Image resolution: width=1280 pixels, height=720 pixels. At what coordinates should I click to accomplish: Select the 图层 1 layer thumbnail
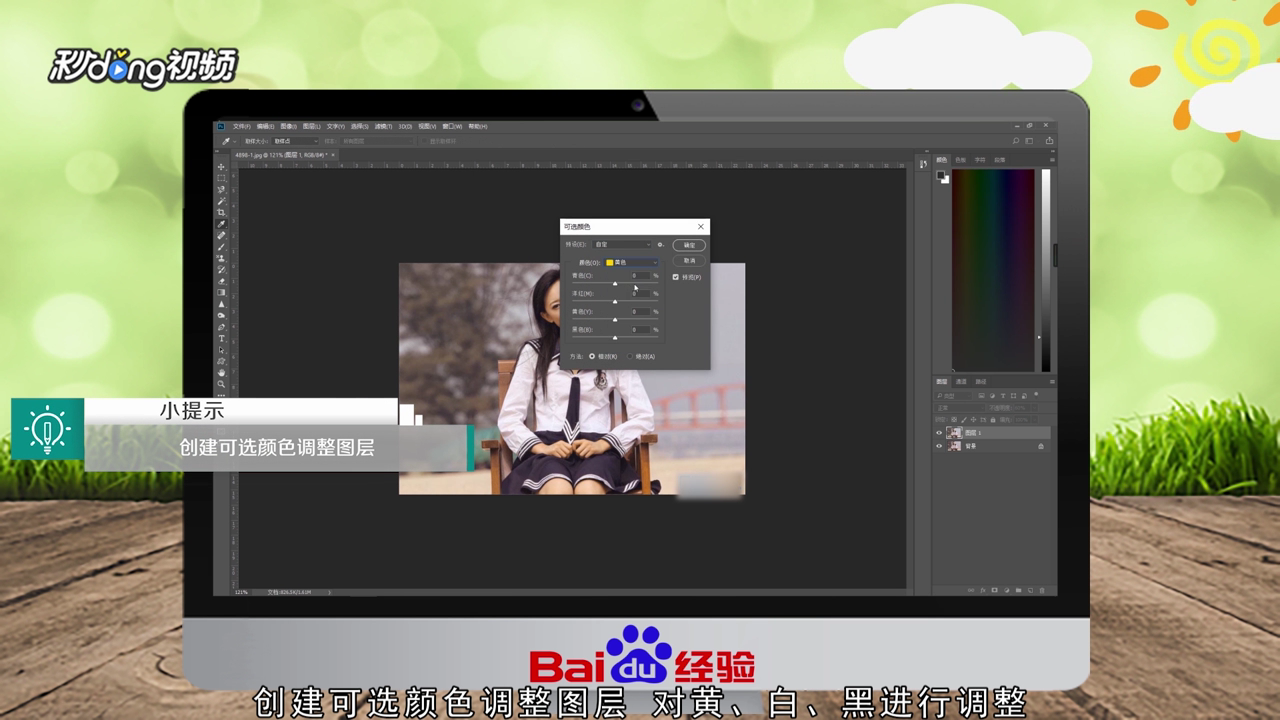click(954, 433)
